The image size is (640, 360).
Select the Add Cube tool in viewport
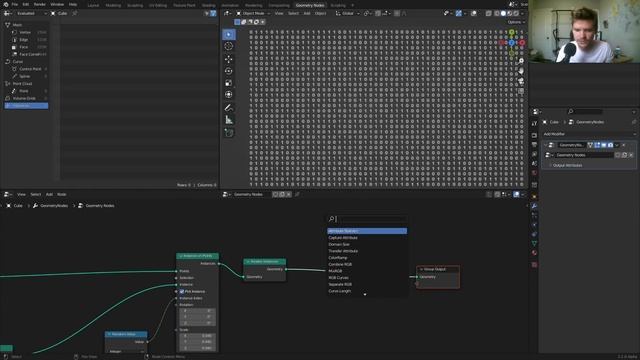click(x=229, y=133)
